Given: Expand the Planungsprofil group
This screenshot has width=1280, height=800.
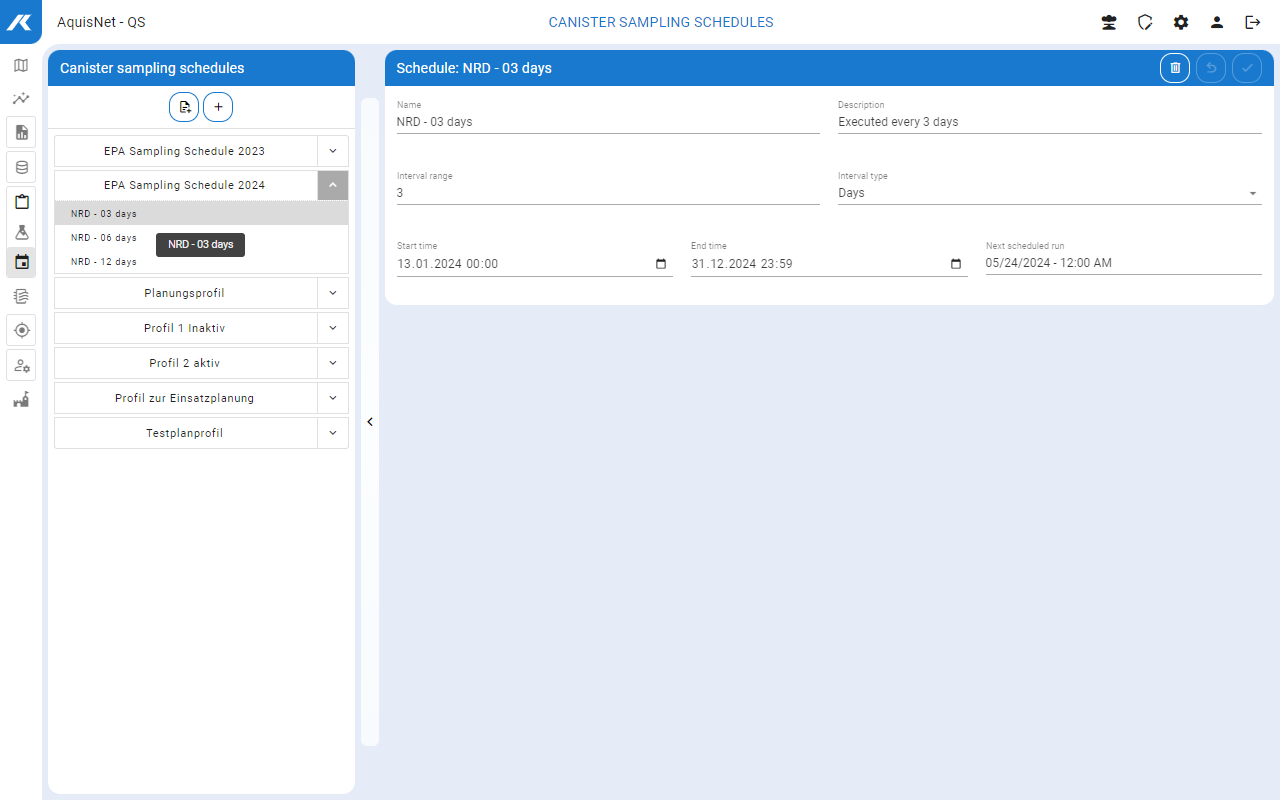Looking at the screenshot, I should click(x=333, y=293).
